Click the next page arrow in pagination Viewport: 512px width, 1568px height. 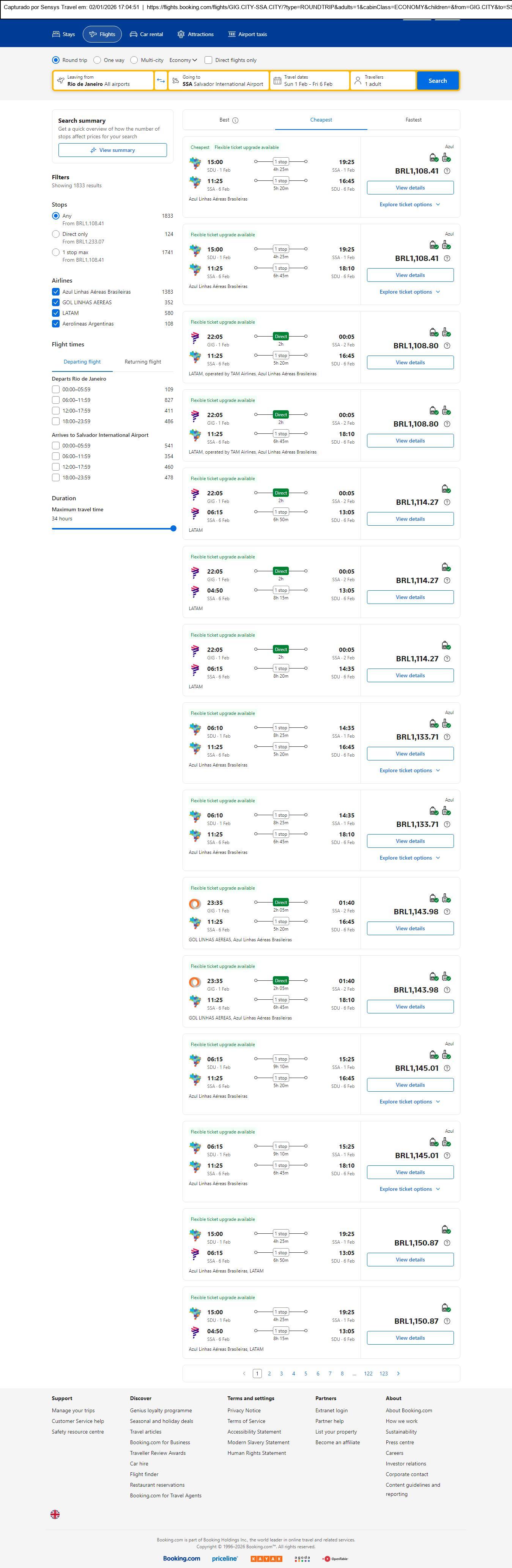click(398, 1373)
